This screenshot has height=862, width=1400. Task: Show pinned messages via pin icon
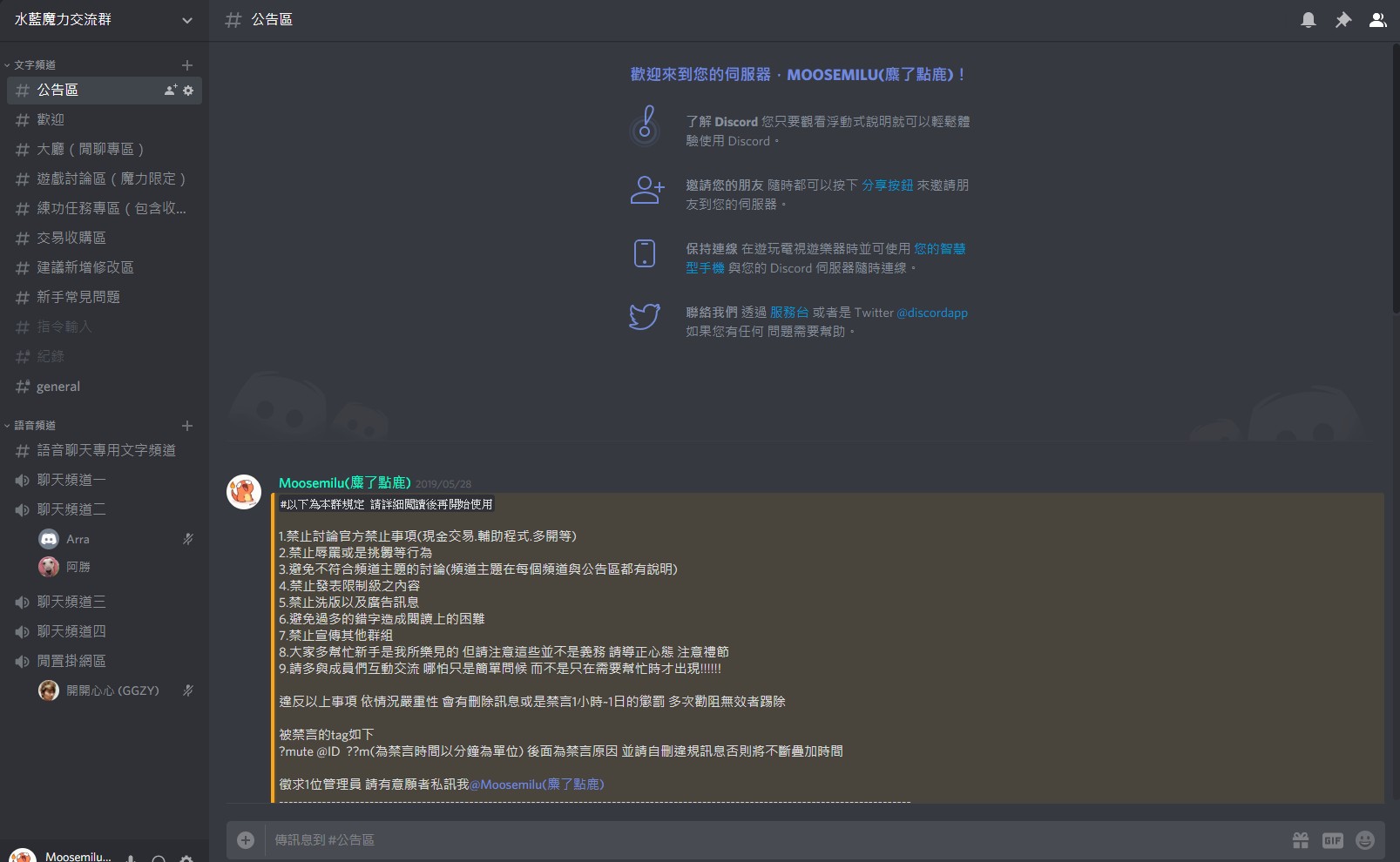click(x=1343, y=20)
